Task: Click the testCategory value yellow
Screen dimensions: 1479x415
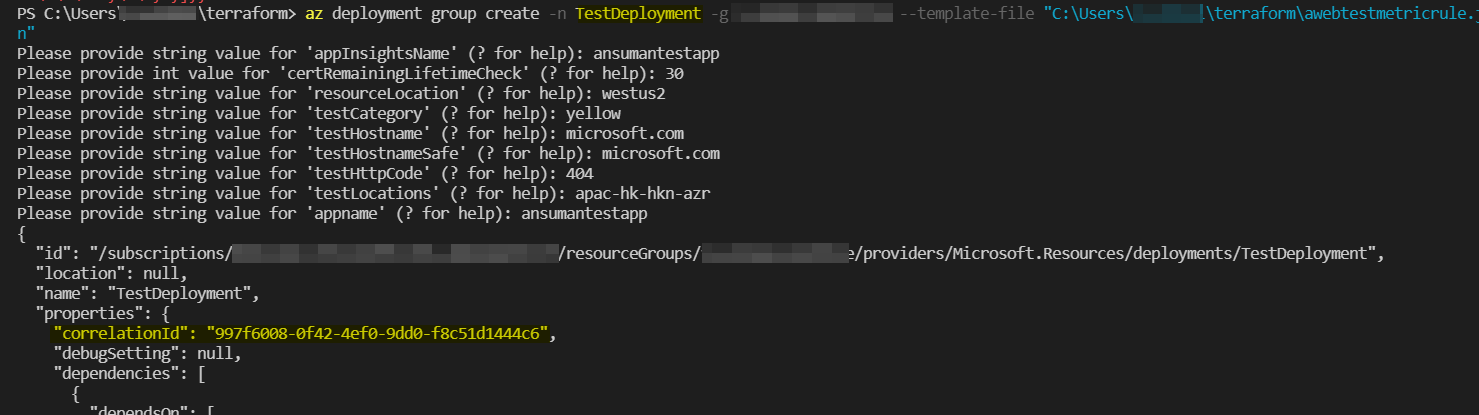Action: (x=594, y=112)
